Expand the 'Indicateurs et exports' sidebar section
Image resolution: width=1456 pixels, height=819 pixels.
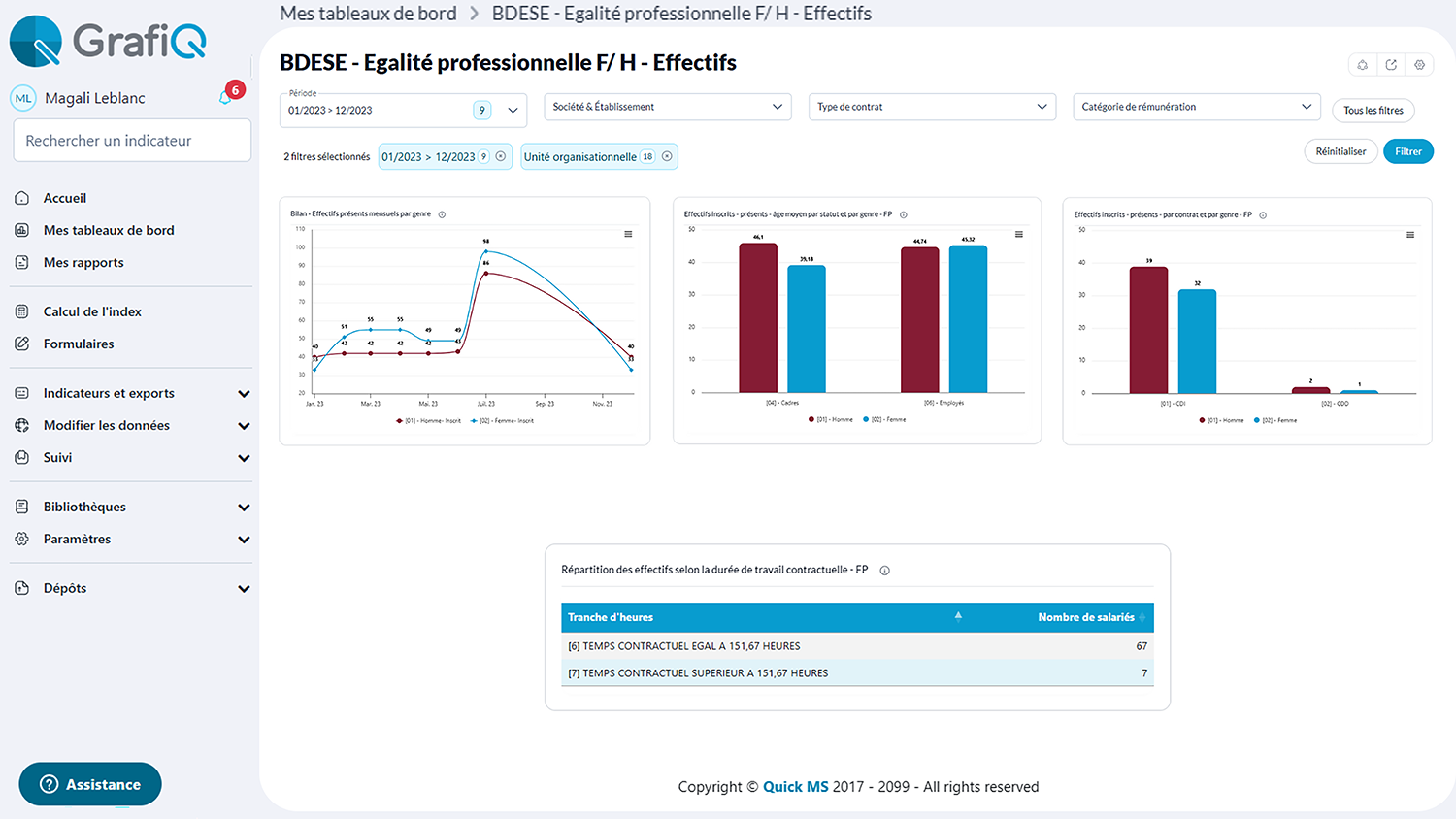click(110, 393)
